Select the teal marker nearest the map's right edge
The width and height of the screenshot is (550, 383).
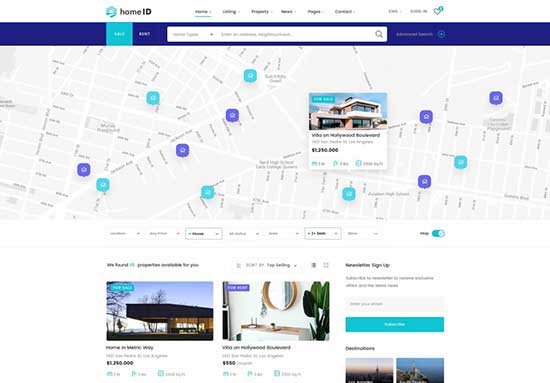click(461, 162)
